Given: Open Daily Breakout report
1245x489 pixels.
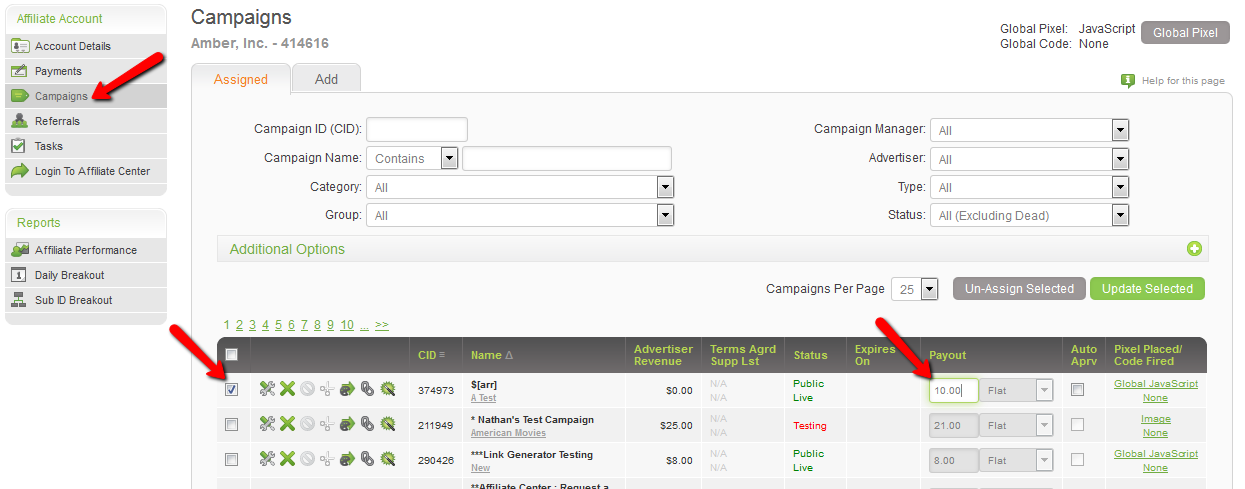Looking at the screenshot, I should (x=85, y=275).
